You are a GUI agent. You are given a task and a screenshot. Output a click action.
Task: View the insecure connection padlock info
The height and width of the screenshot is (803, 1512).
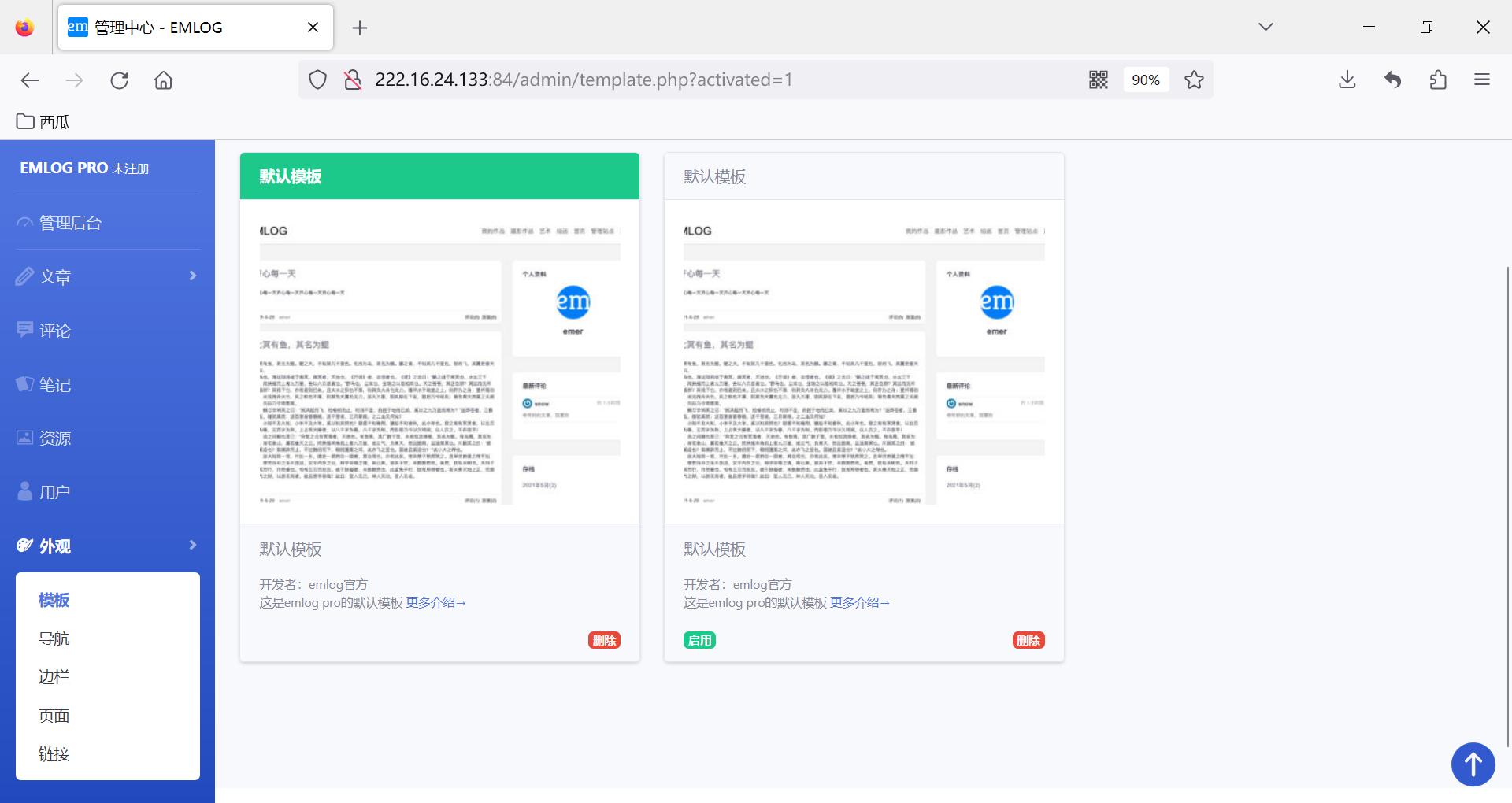tap(353, 80)
